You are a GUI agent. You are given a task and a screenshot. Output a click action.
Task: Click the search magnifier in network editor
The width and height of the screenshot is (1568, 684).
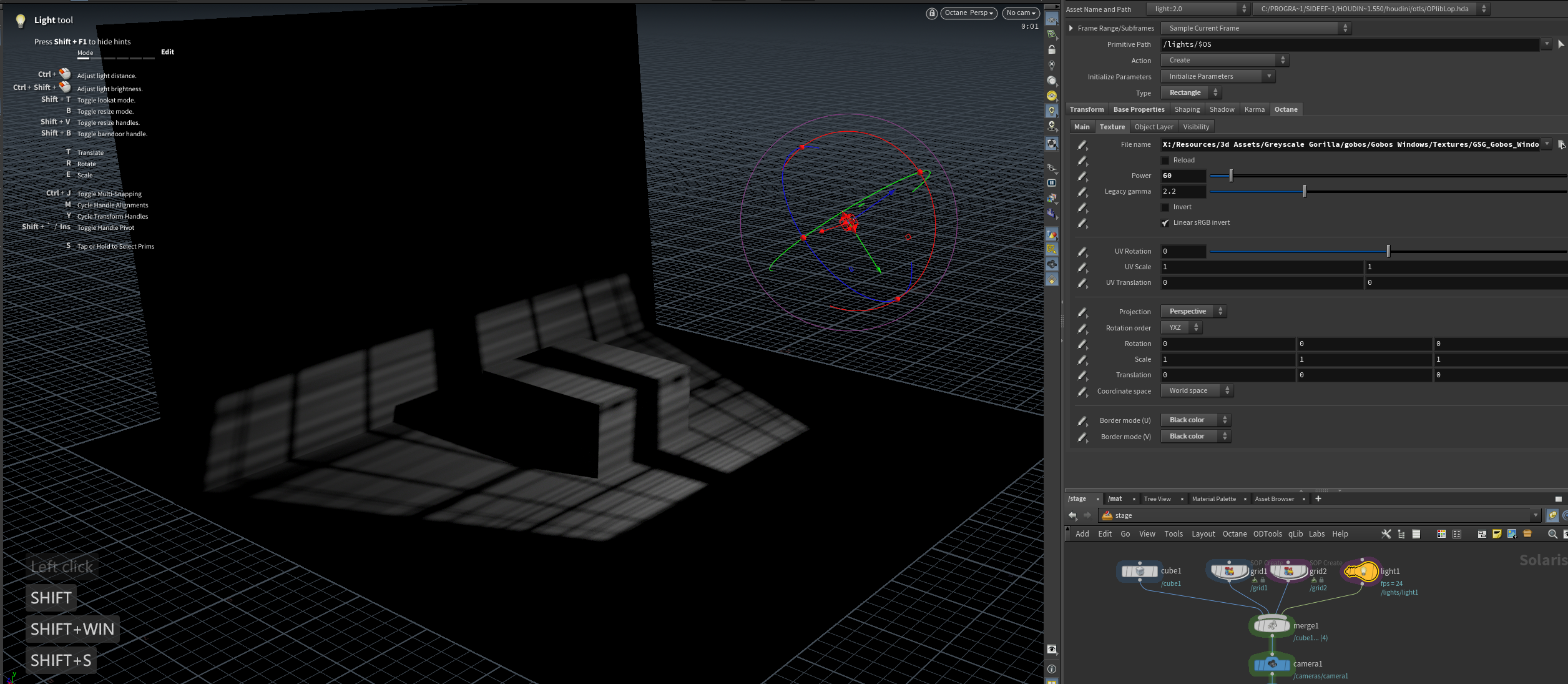pos(1552,534)
